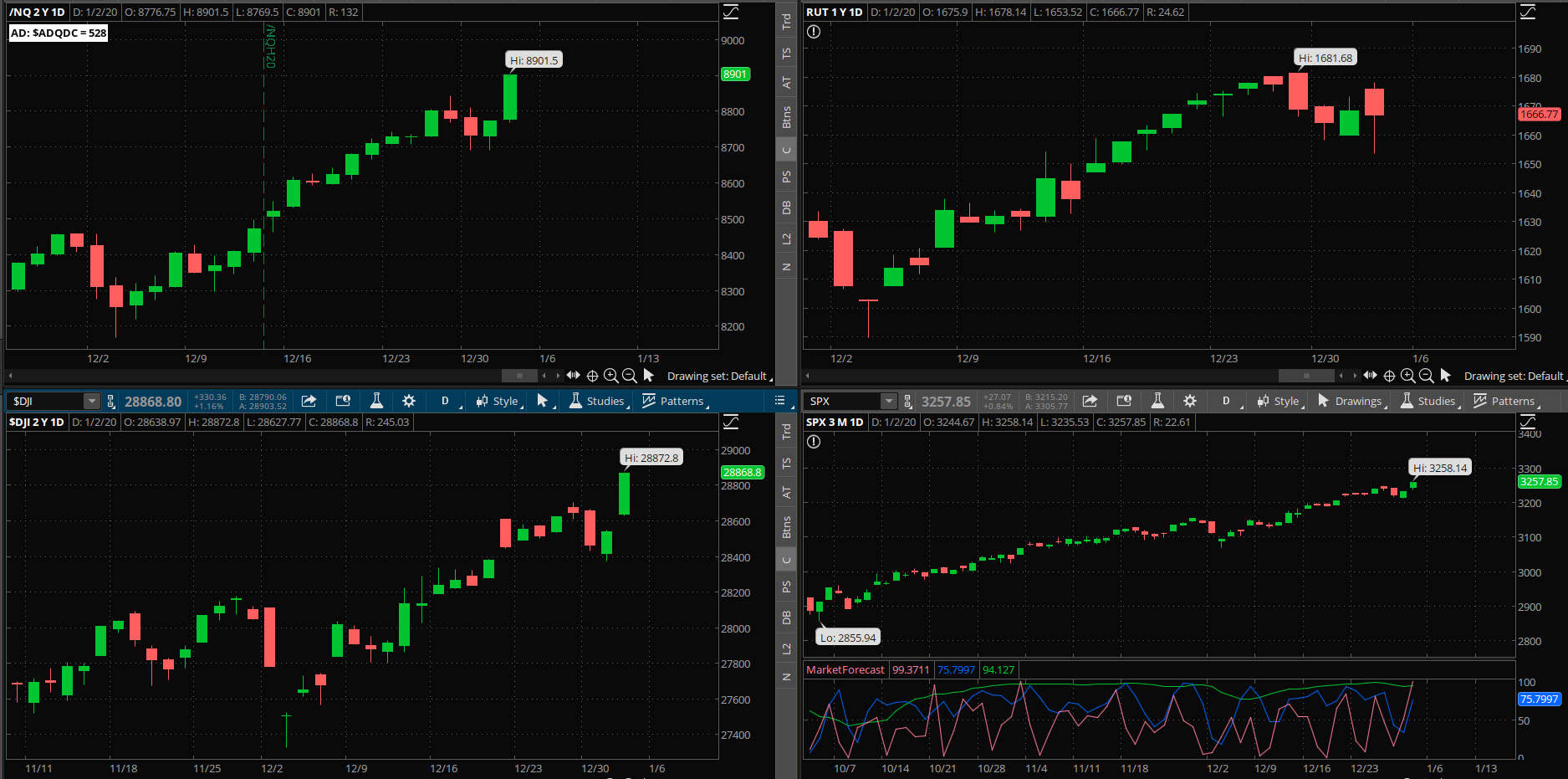Zoom in on the /NQ chart

click(611, 376)
